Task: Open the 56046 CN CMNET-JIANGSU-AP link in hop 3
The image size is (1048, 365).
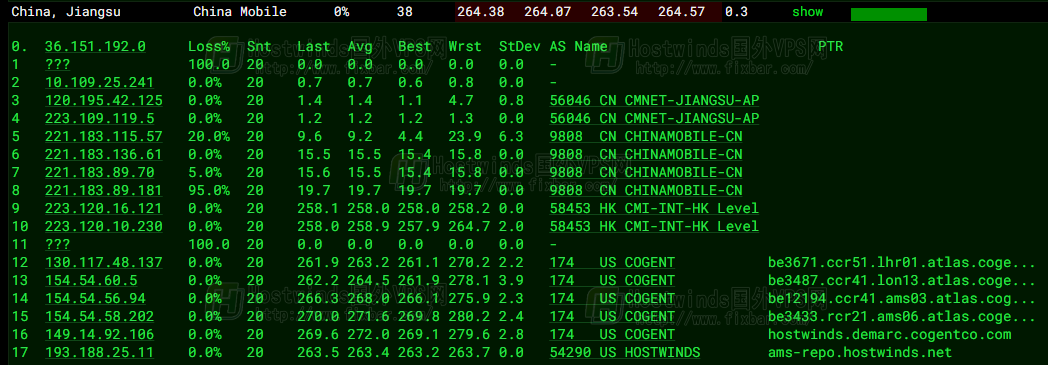Action: coord(654,100)
